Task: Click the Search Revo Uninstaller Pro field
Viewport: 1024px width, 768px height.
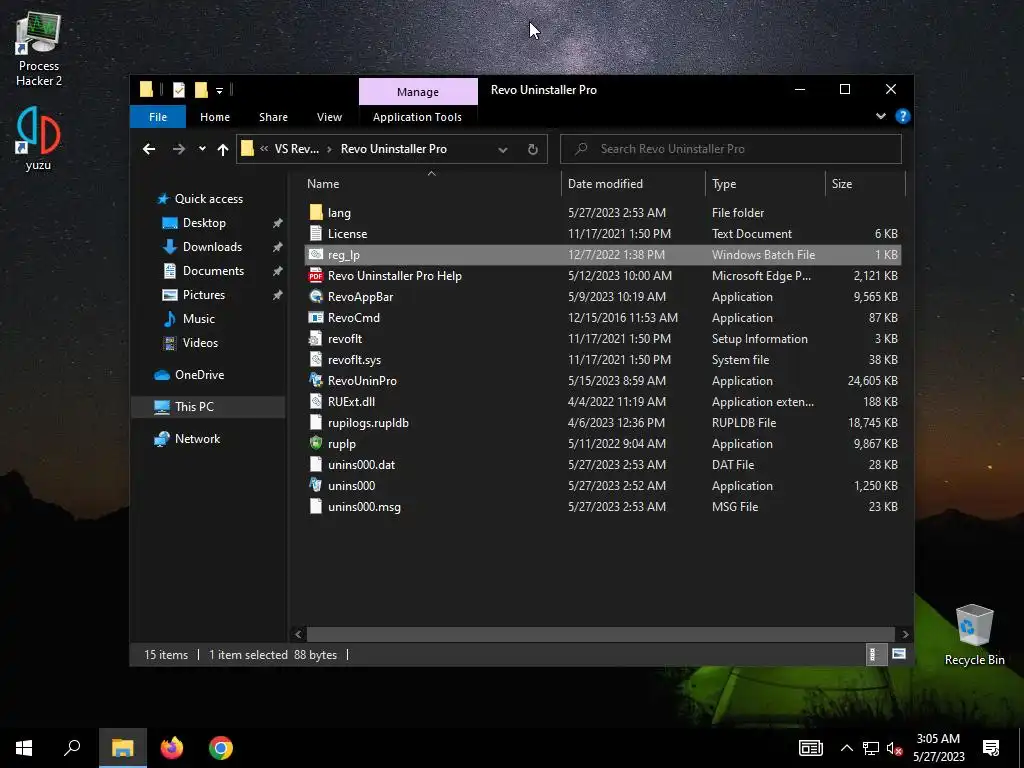Action: click(731, 149)
